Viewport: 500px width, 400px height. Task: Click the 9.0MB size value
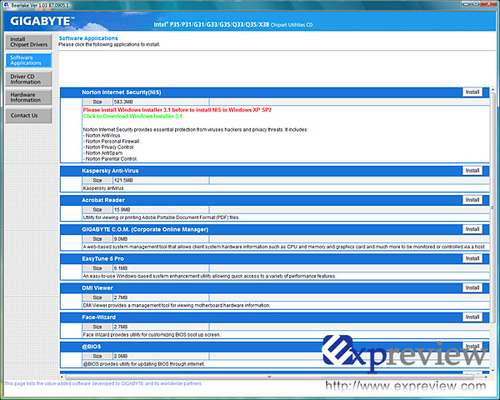point(121,239)
